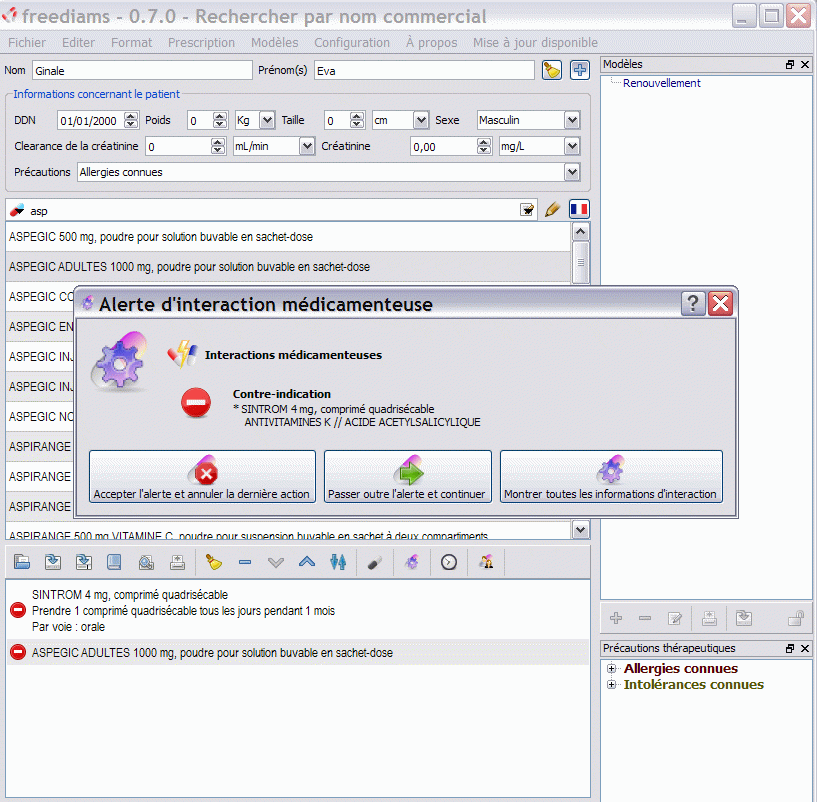Click the patient person icon in toolbar
This screenshot has height=802, width=817.
486,562
